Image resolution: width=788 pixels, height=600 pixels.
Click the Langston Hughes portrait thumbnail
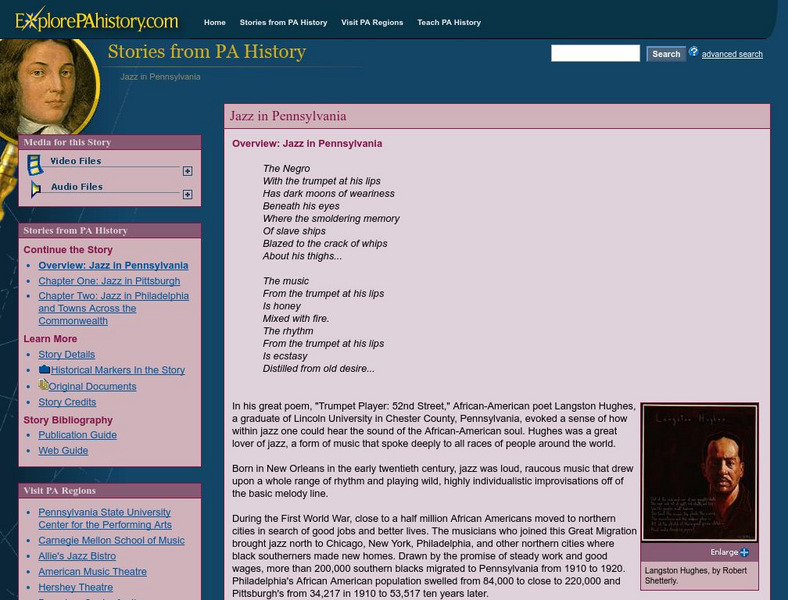(700, 472)
